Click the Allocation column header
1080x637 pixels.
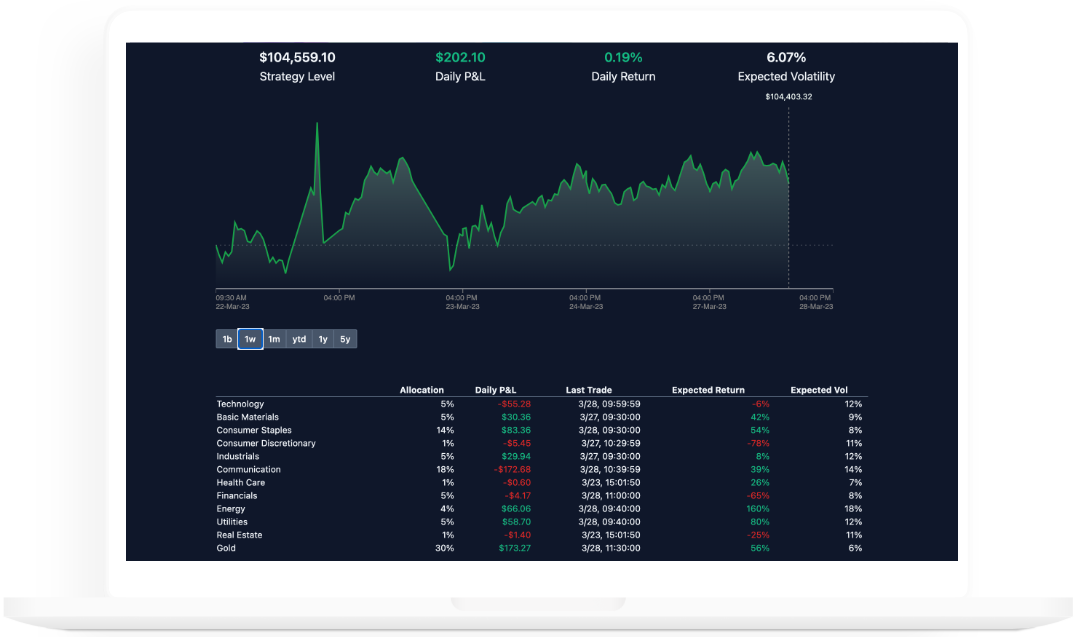(422, 390)
